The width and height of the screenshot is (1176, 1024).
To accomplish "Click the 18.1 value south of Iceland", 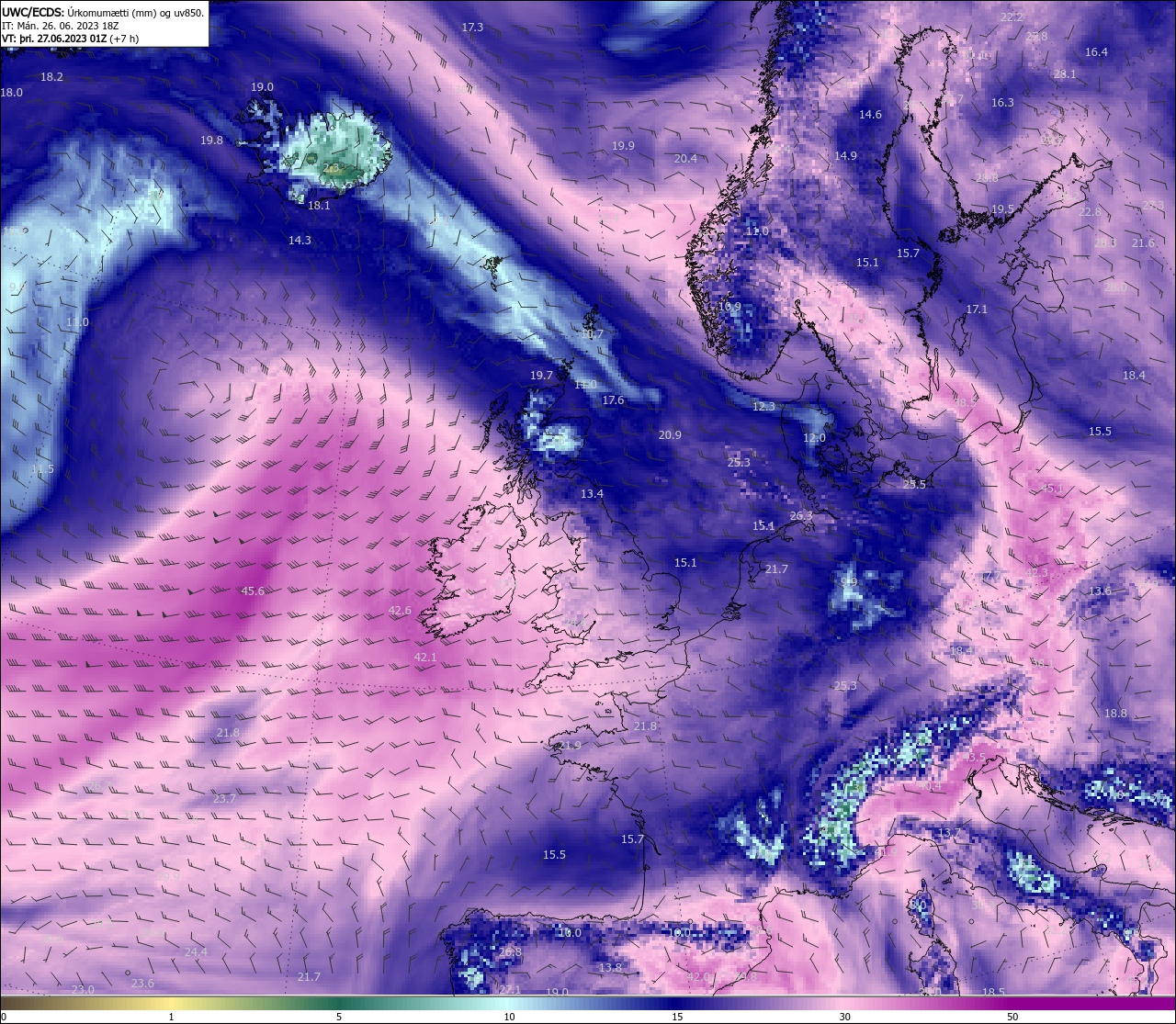I will 319,206.
